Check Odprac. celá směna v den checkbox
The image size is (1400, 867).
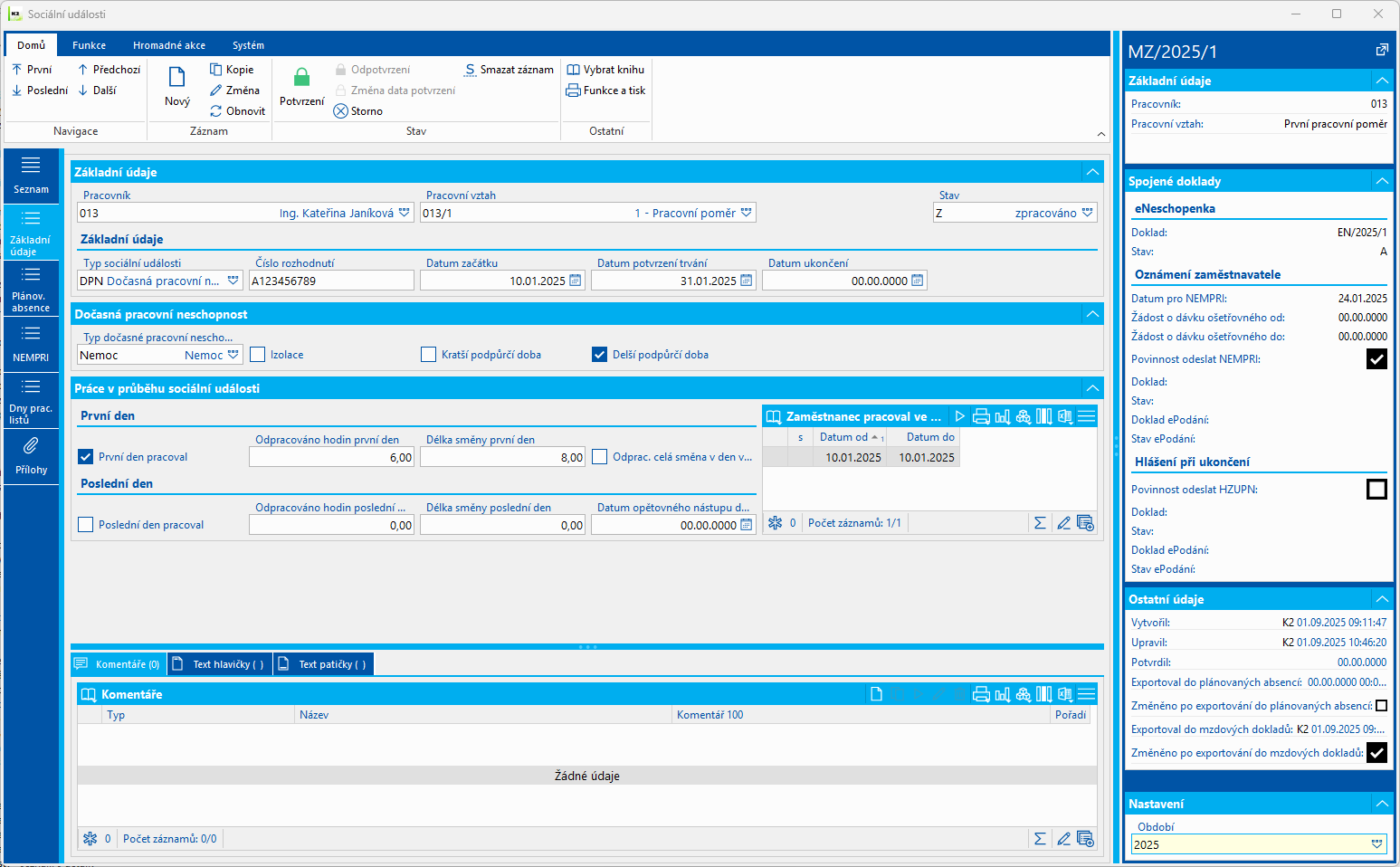tap(599, 457)
